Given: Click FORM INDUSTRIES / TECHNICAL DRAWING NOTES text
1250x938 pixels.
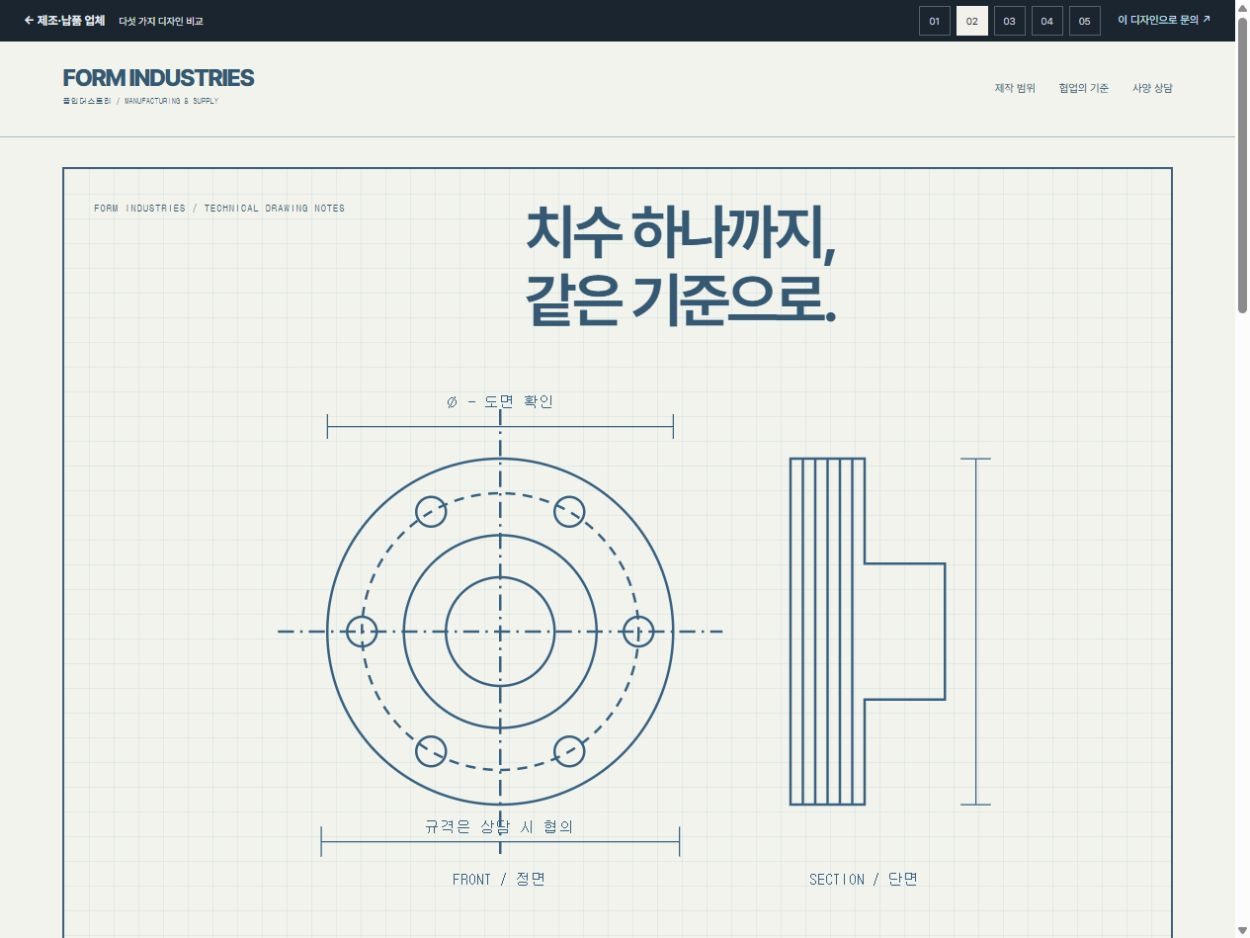Looking at the screenshot, I should click(x=219, y=208).
